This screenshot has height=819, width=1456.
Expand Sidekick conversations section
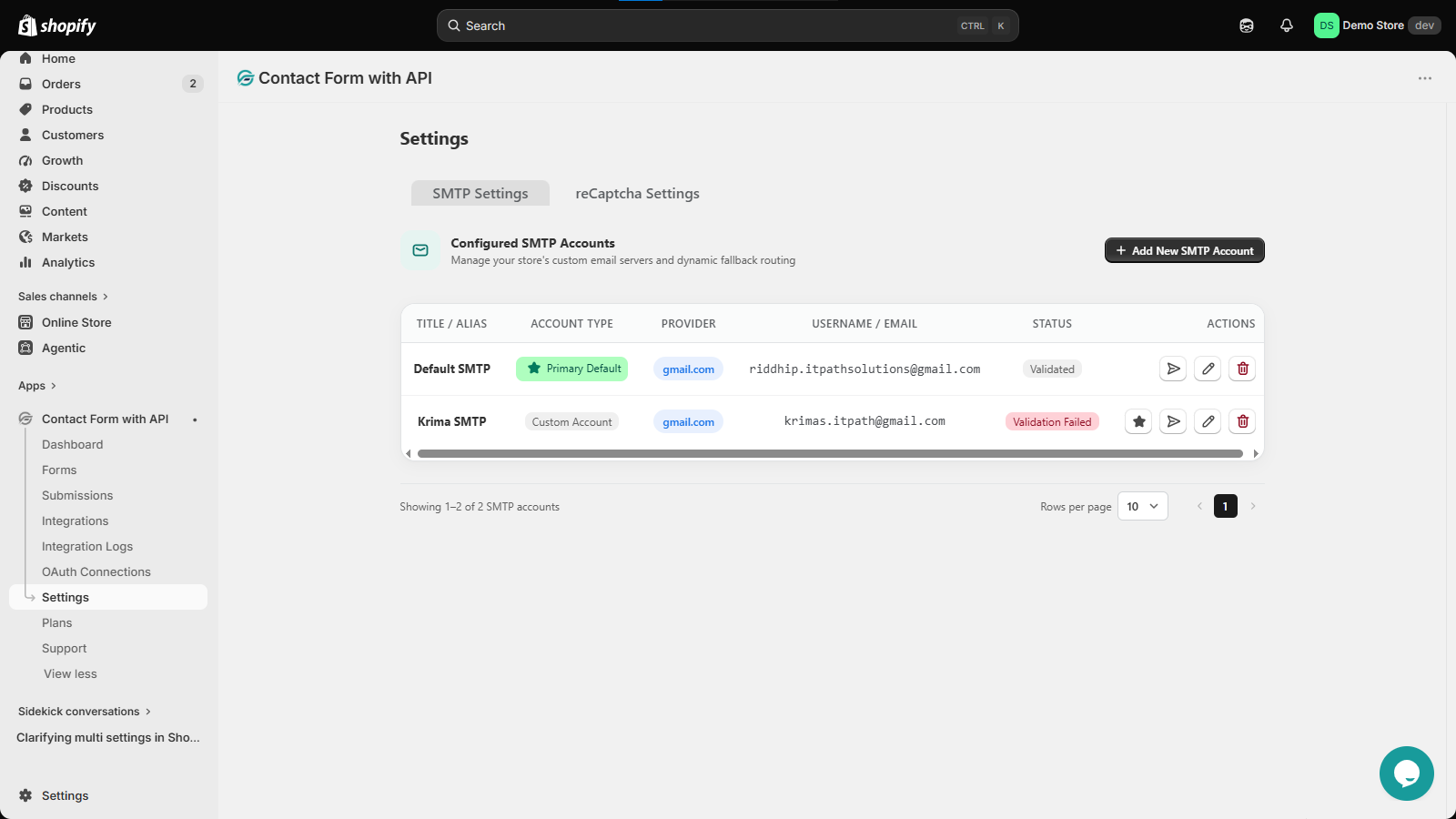coord(85,712)
